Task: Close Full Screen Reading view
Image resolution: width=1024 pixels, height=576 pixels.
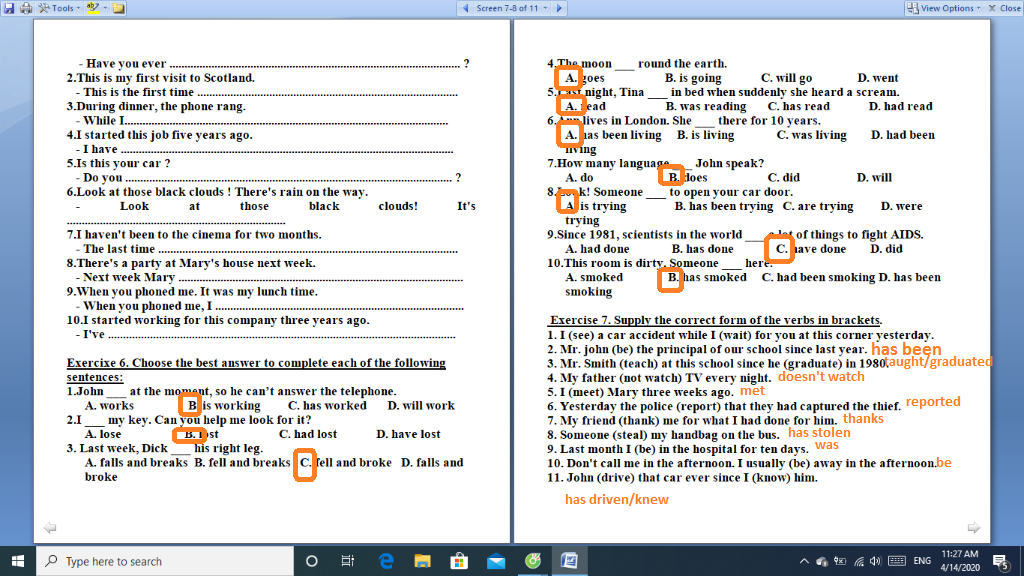Action: tap(1004, 8)
